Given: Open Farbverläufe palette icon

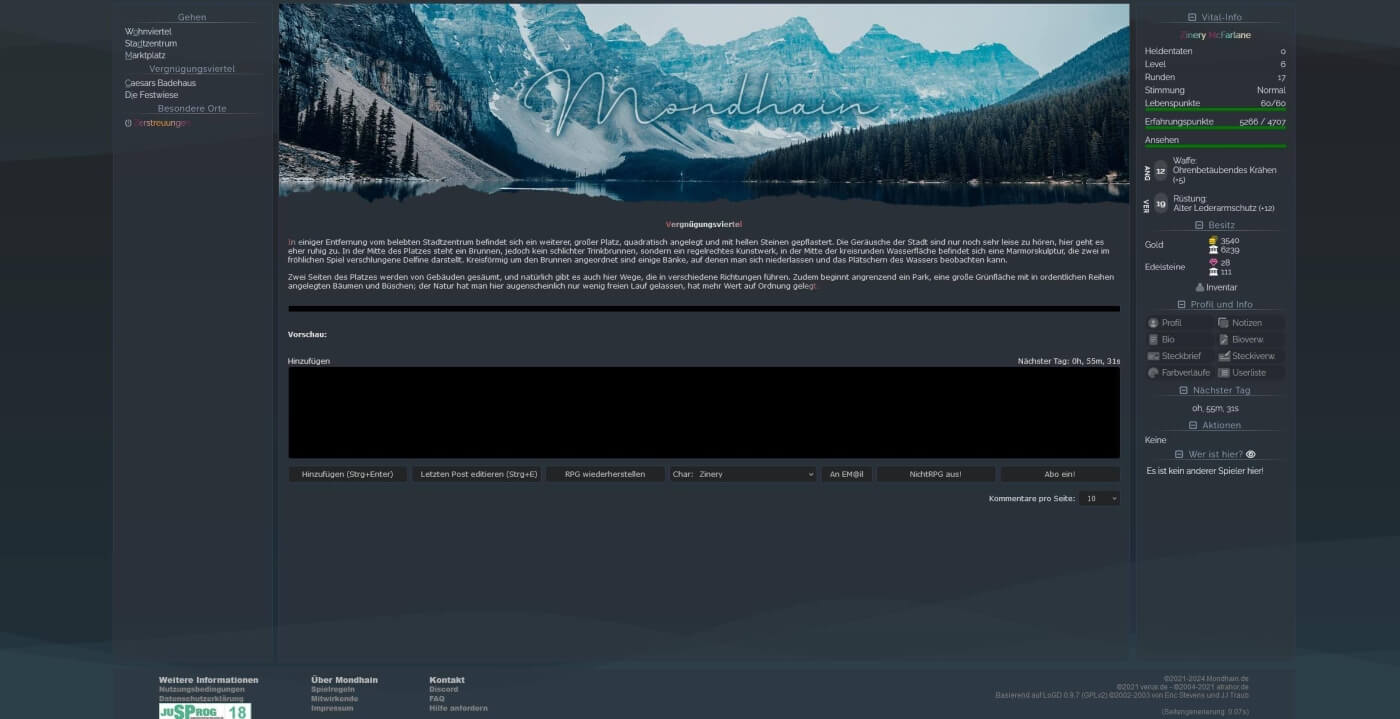Looking at the screenshot, I should click(x=1154, y=373).
